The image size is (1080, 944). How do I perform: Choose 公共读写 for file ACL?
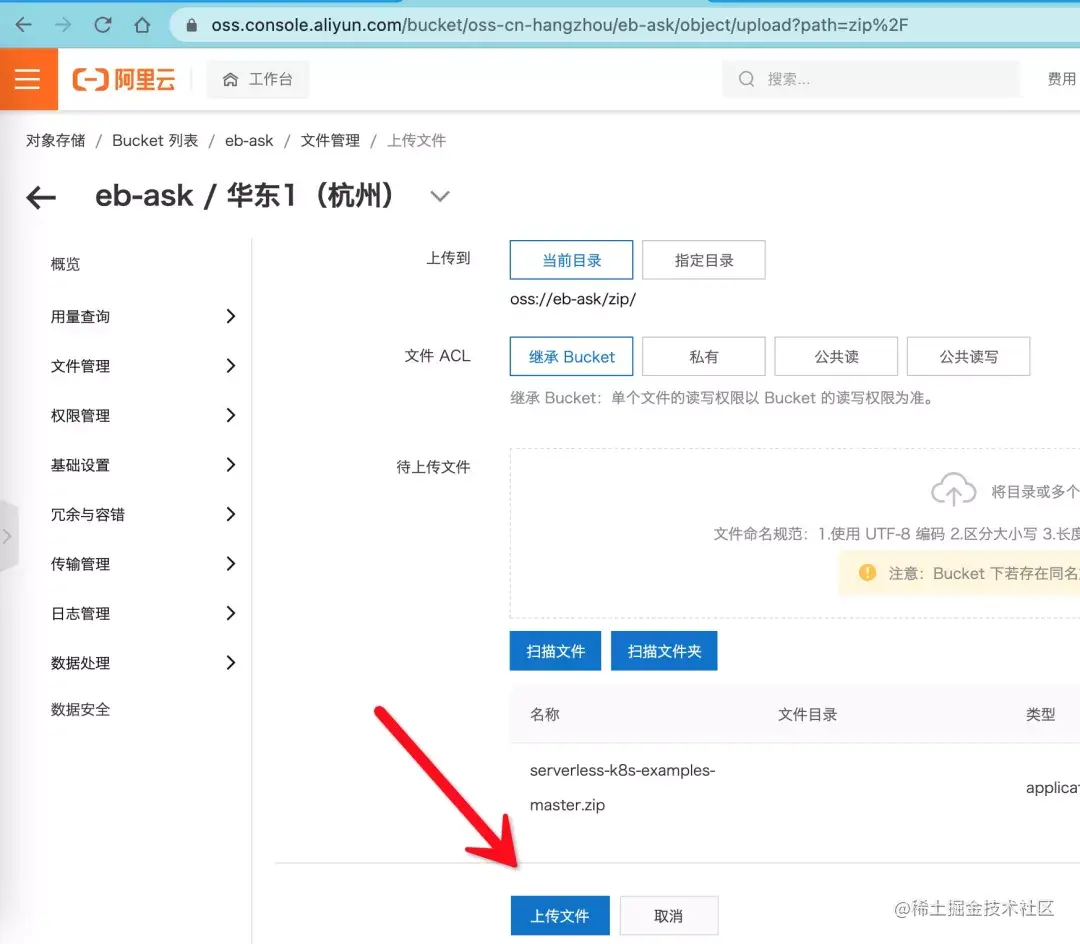(x=968, y=357)
